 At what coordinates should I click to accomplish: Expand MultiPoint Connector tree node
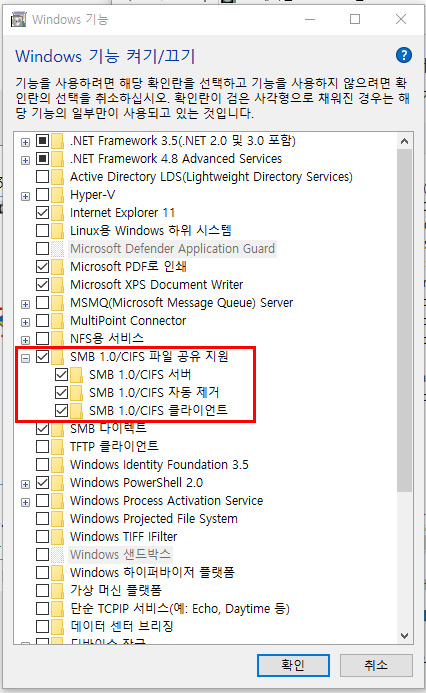26,322
